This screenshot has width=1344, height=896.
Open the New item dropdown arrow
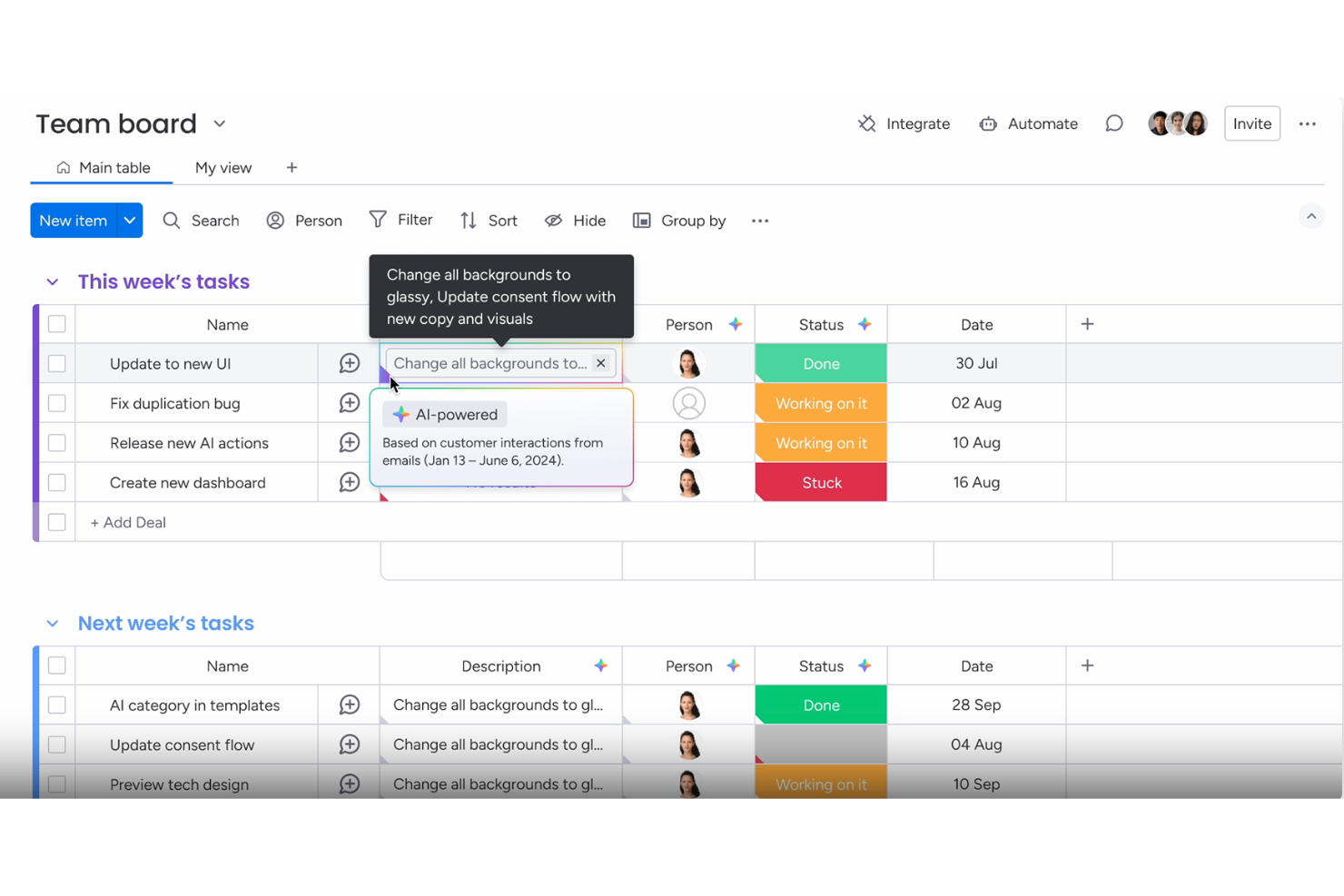tap(129, 220)
